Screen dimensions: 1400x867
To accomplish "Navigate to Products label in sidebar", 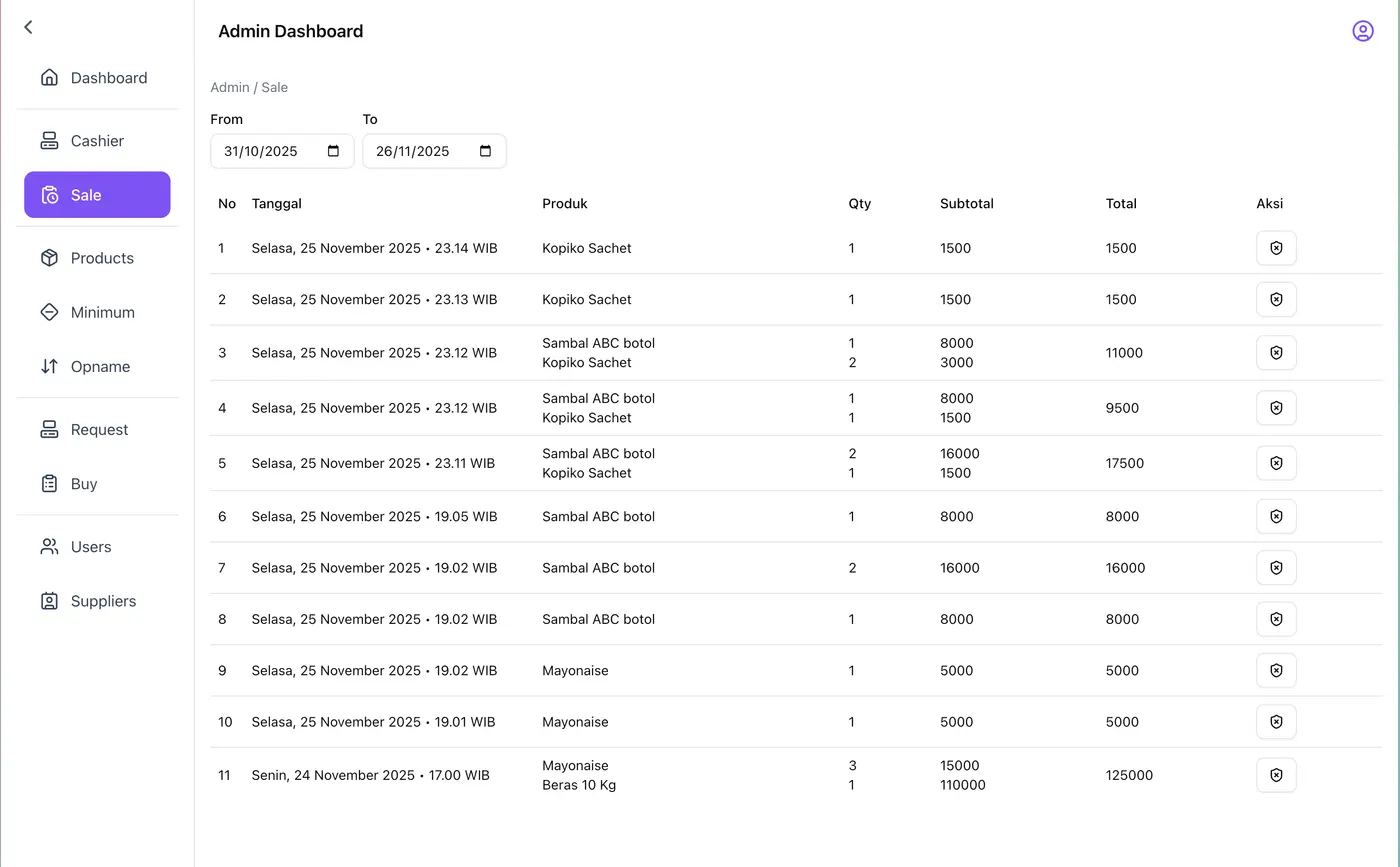I will (102, 258).
